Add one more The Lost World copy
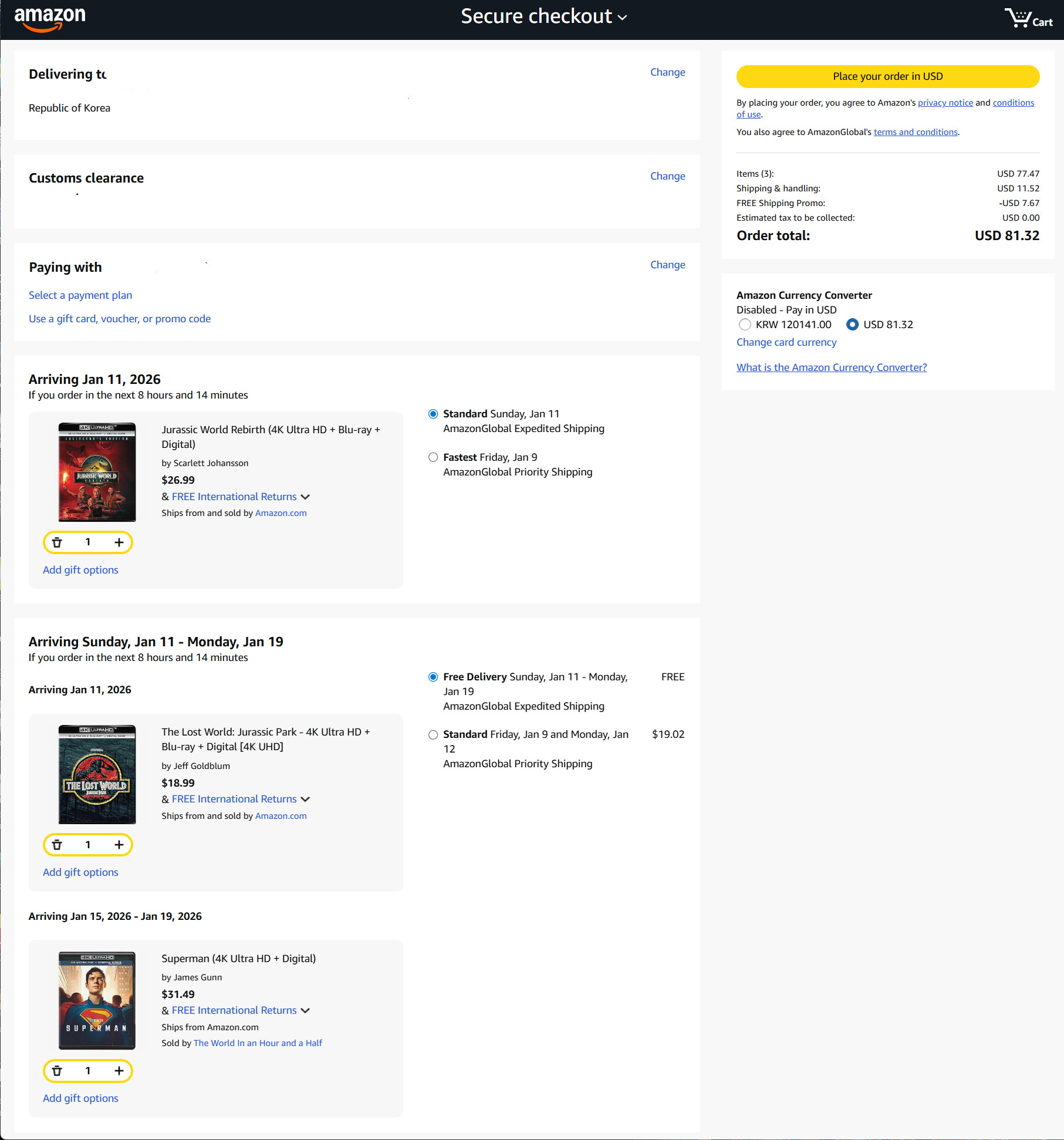 click(119, 845)
